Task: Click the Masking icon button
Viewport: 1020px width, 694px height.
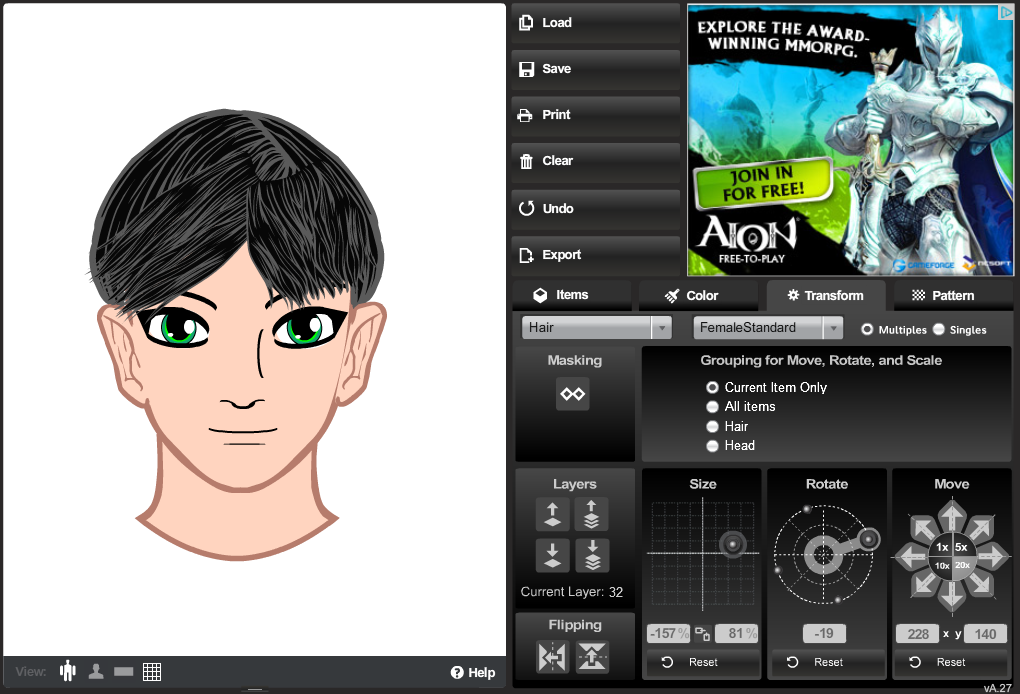Action: (573, 394)
